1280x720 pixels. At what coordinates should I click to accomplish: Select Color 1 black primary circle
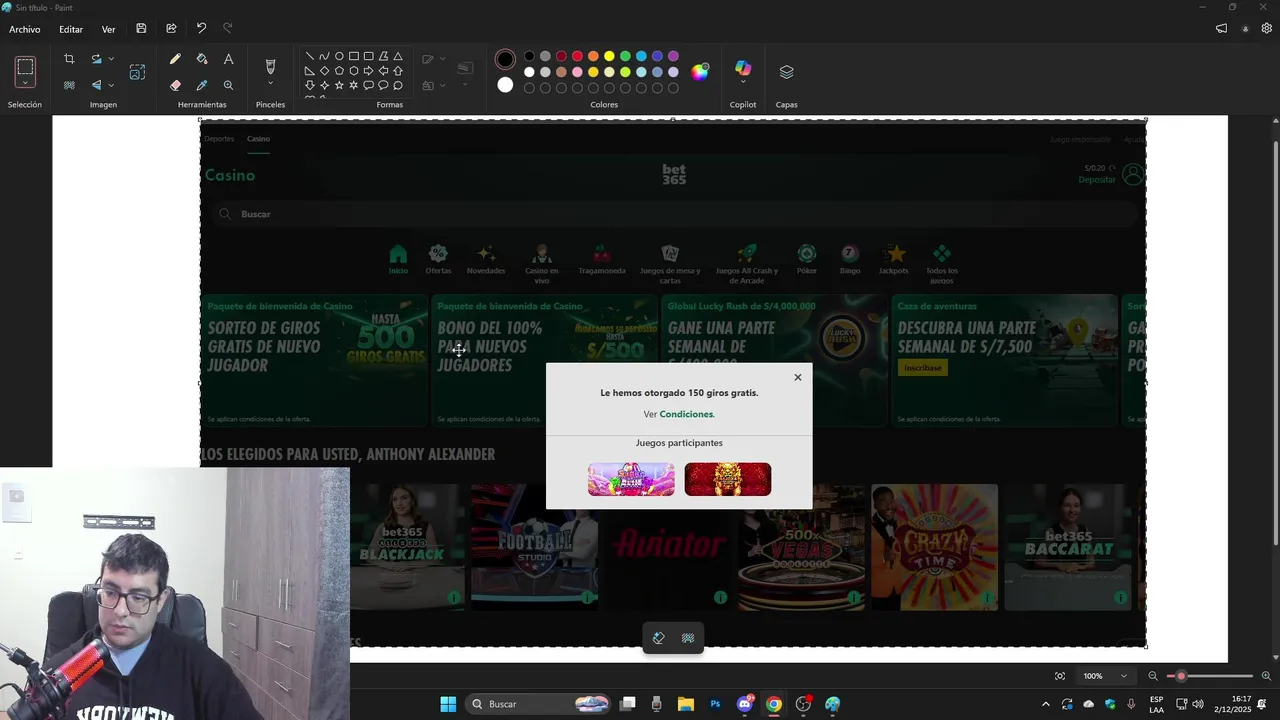[x=505, y=60]
